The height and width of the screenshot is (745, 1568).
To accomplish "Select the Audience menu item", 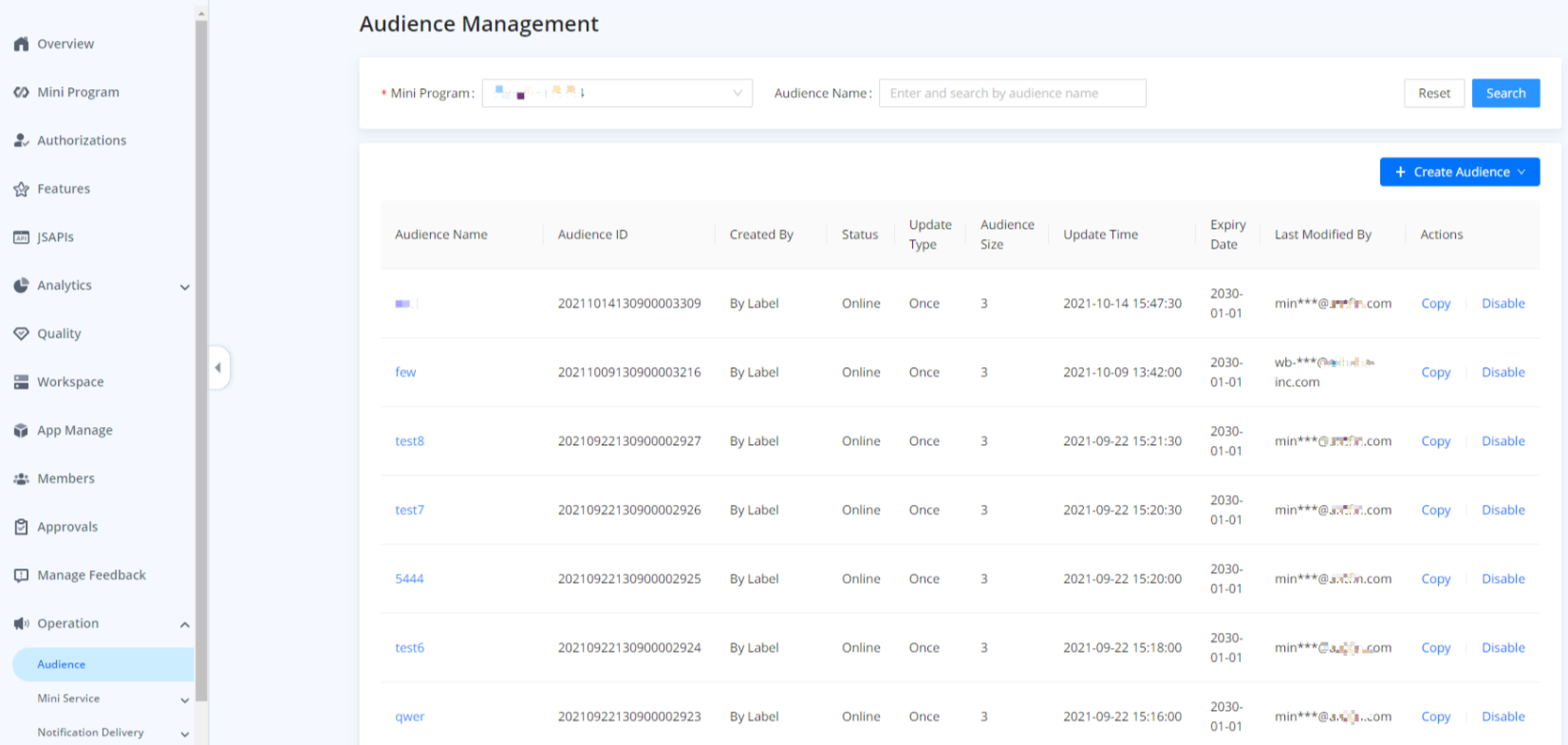I will click(62, 664).
